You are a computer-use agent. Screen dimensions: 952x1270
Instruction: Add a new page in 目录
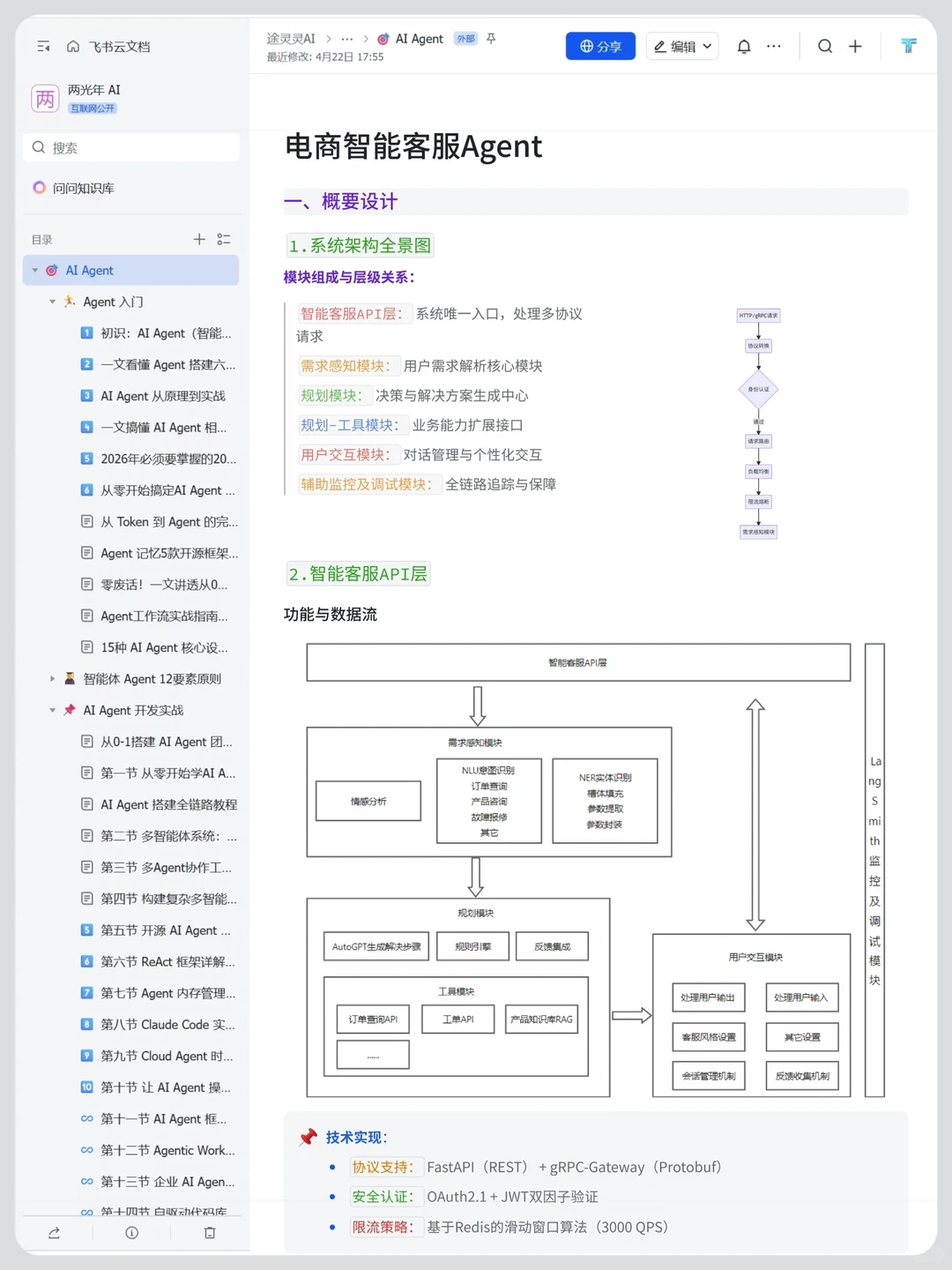[199, 239]
